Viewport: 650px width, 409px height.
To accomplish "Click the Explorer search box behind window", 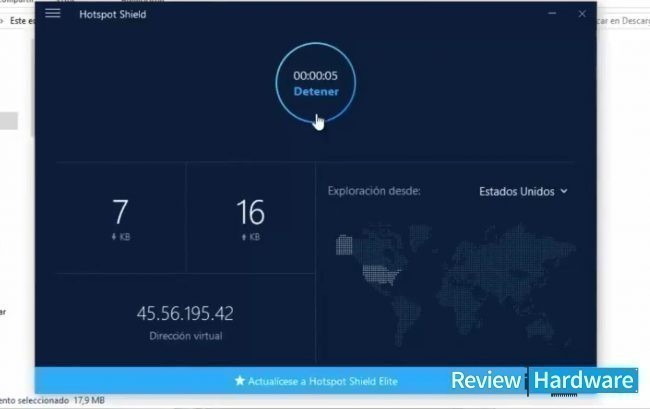I will [x=624, y=19].
